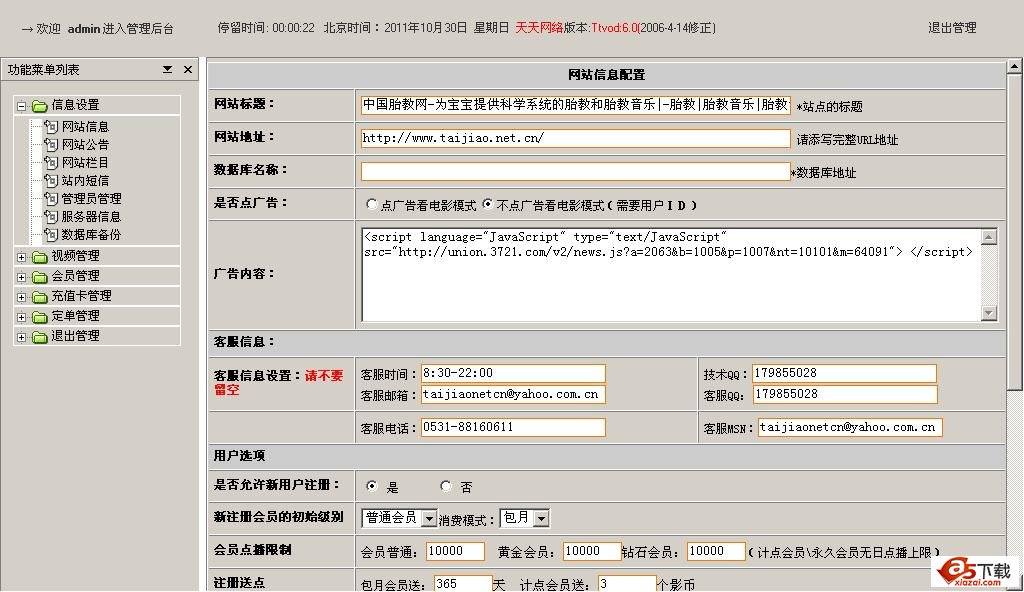
Task: Open 网站栏目 in the menu tree
Action: pos(85,163)
